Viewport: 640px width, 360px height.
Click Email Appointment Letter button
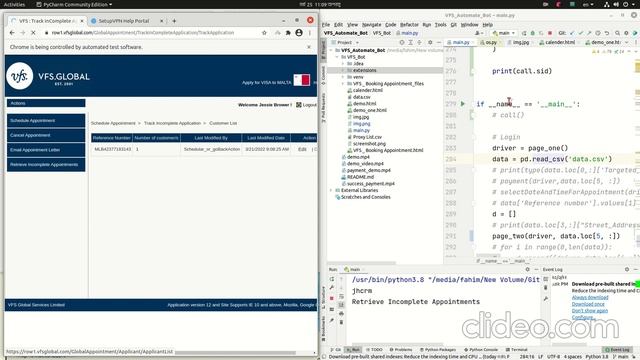pyautogui.click(x=46, y=150)
